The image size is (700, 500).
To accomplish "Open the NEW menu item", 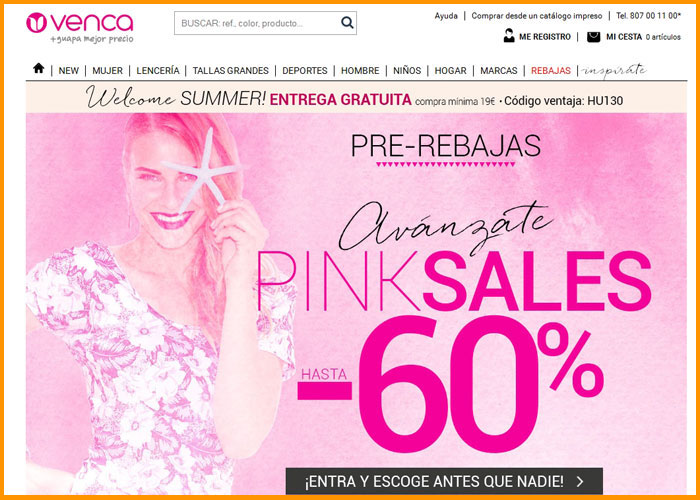I will (68, 71).
